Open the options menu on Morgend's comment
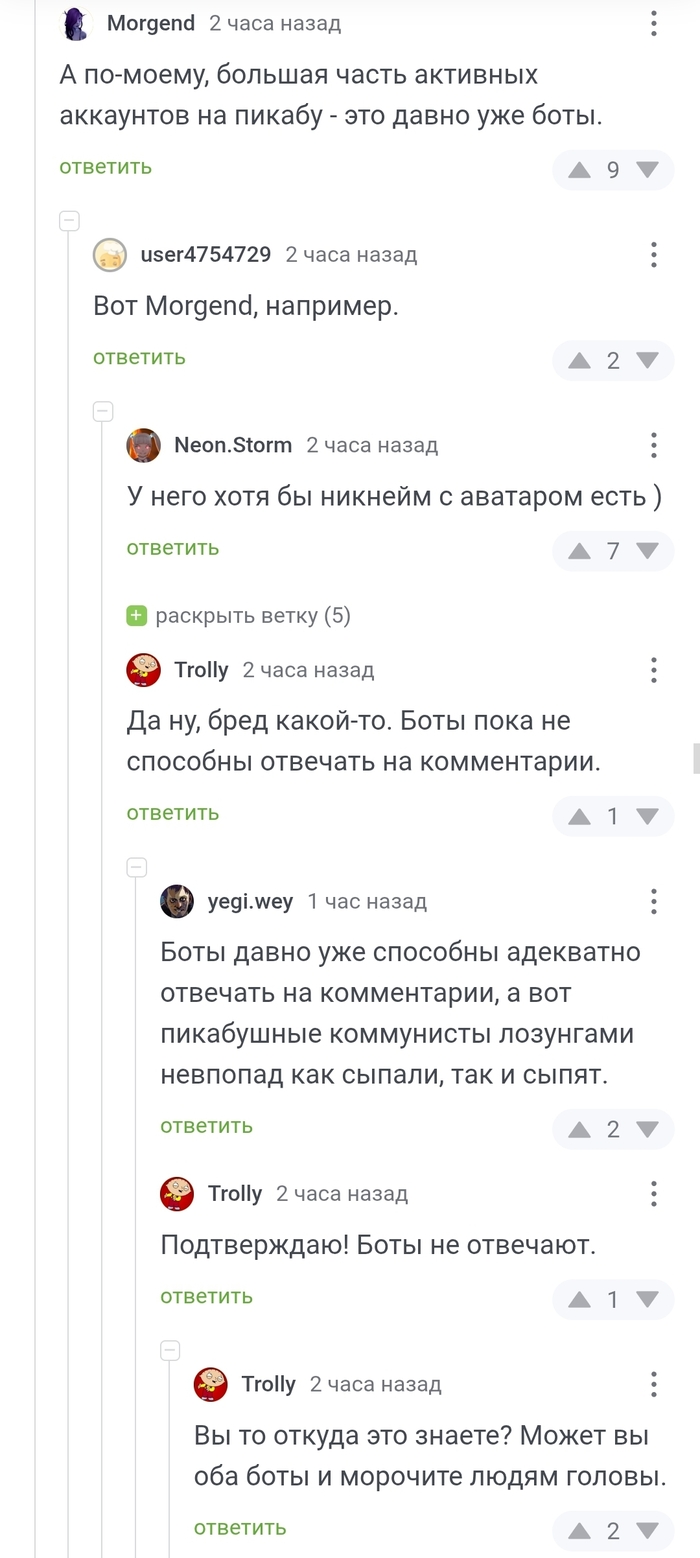Screen dimensions: 700x1558 point(653,22)
